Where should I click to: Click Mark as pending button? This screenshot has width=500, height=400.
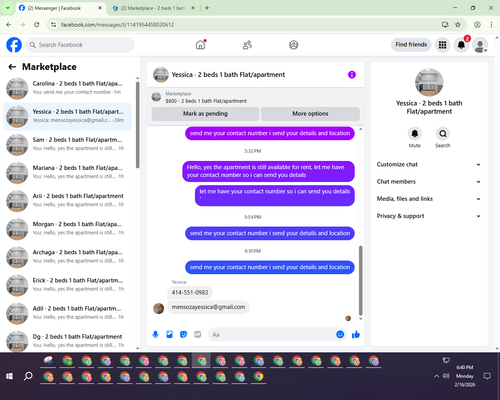click(x=205, y=114)
